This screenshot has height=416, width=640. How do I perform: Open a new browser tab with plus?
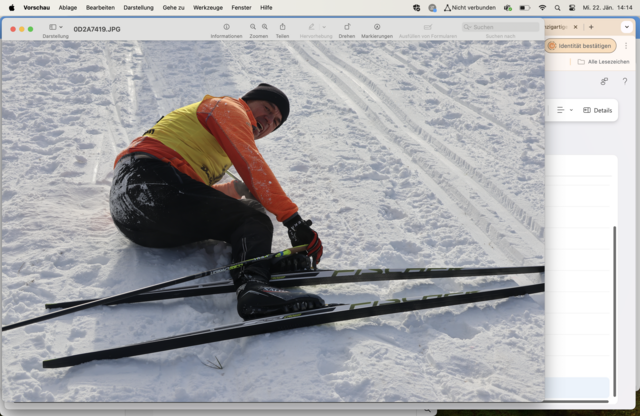591,27
